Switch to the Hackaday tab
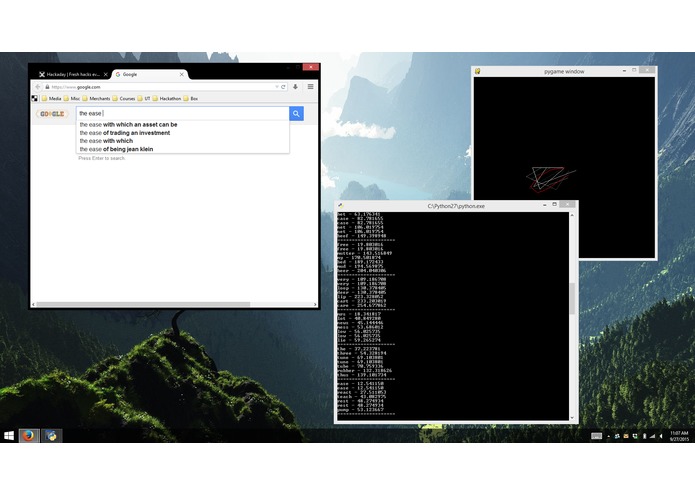Screen dimensions: 695x494 click(73, 74)
